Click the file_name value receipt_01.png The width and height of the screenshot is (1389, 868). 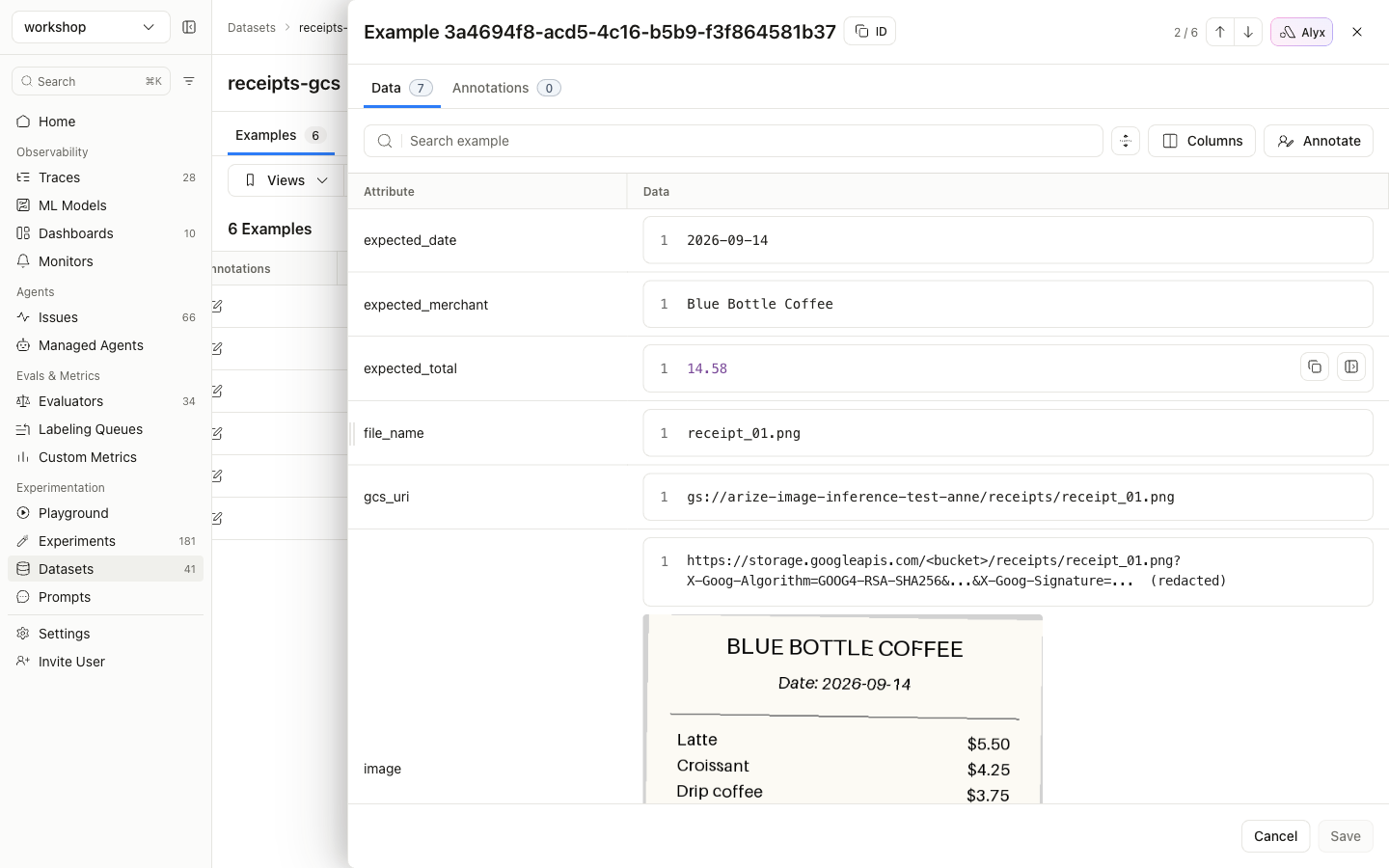[x=744, y=433]
